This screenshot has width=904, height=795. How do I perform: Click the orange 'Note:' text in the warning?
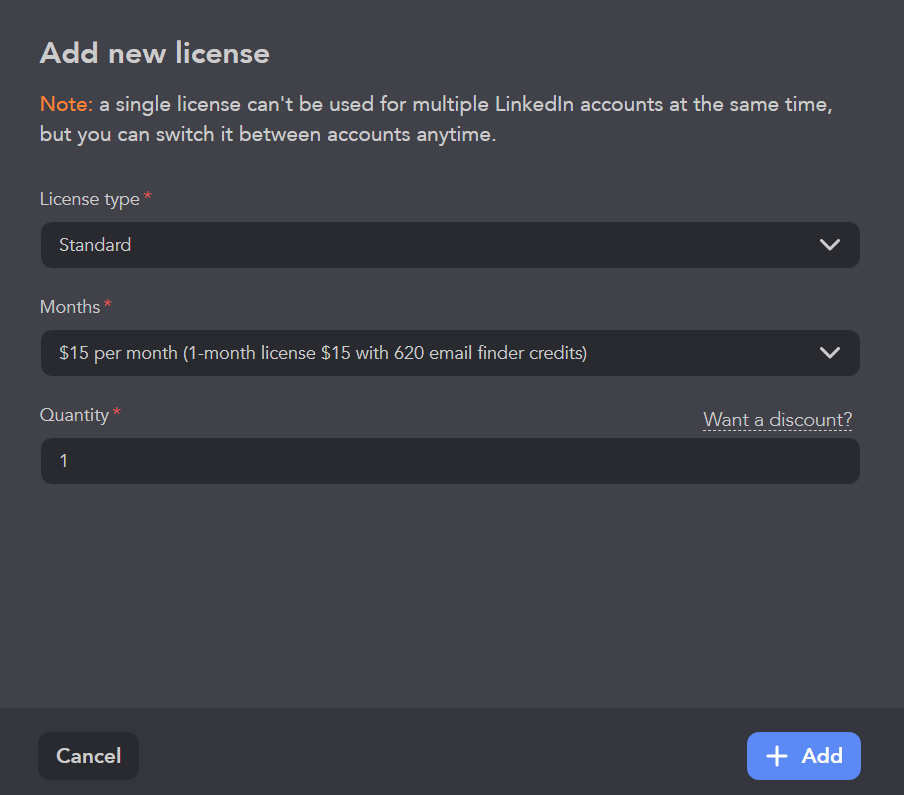[64, 104]
